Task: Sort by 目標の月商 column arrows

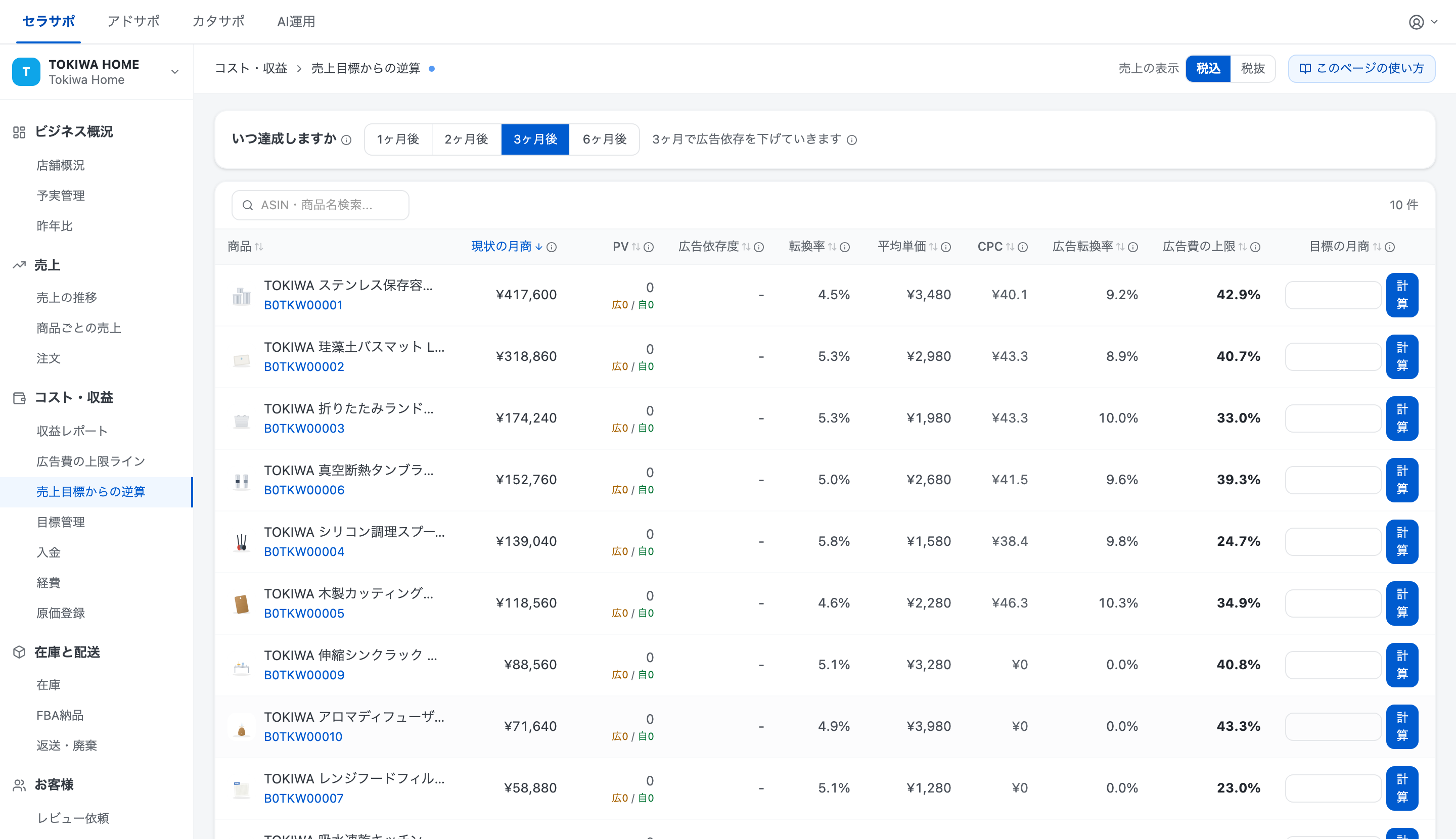Action: [1377, 247]
